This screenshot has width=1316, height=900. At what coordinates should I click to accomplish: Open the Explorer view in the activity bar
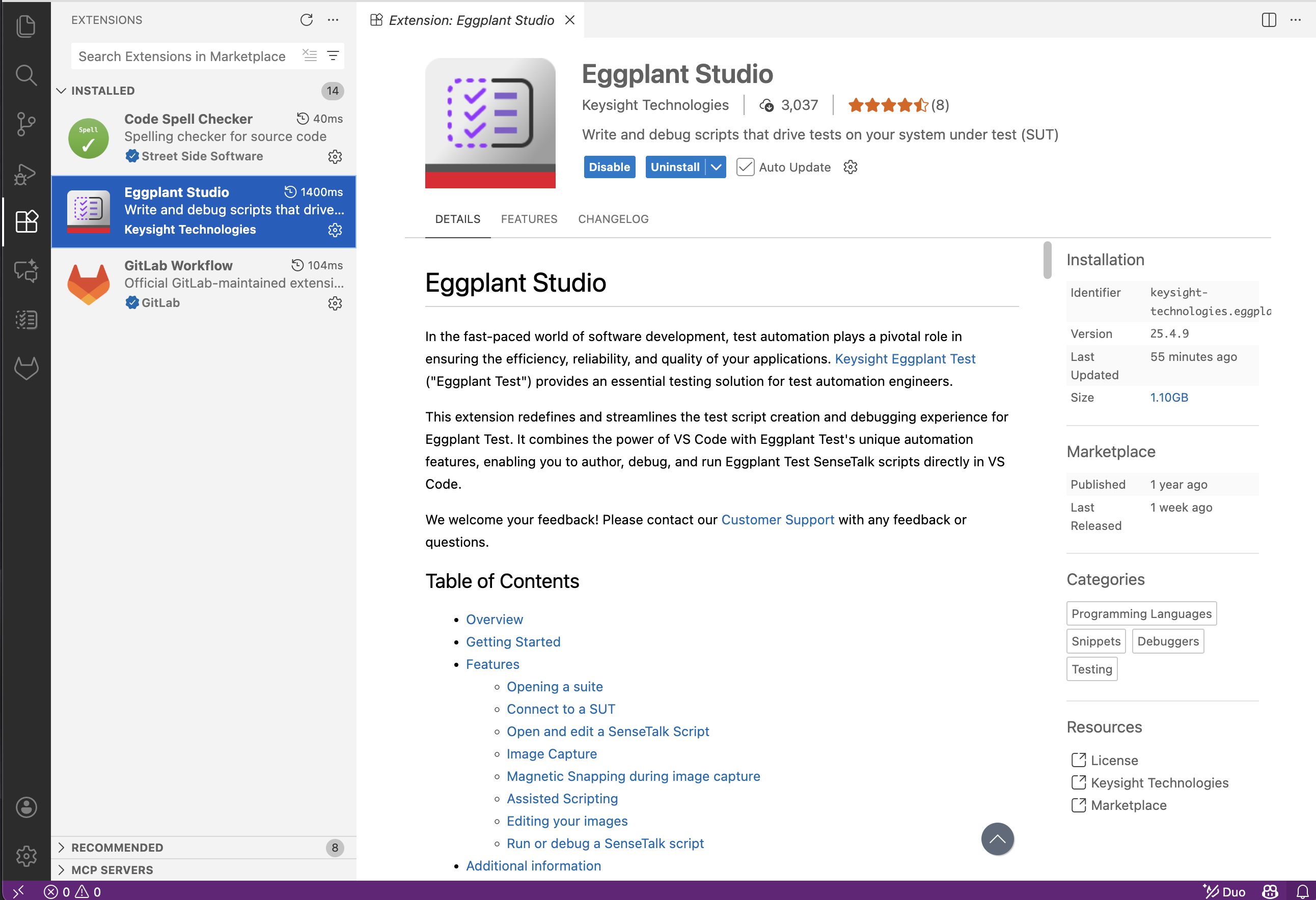point(26,25)
